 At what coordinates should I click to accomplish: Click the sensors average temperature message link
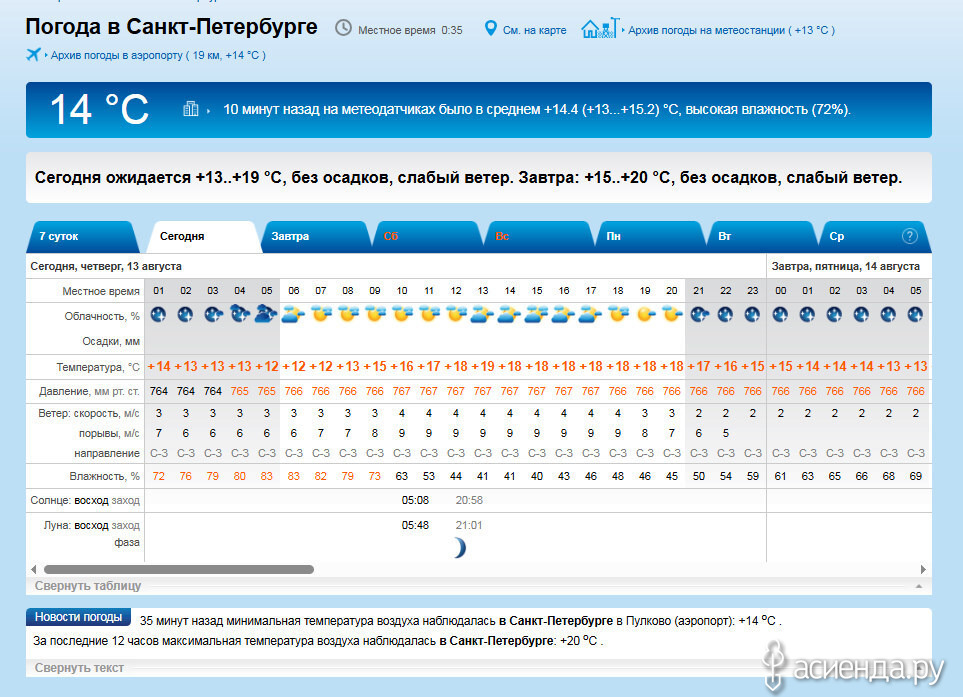[536, 109]
